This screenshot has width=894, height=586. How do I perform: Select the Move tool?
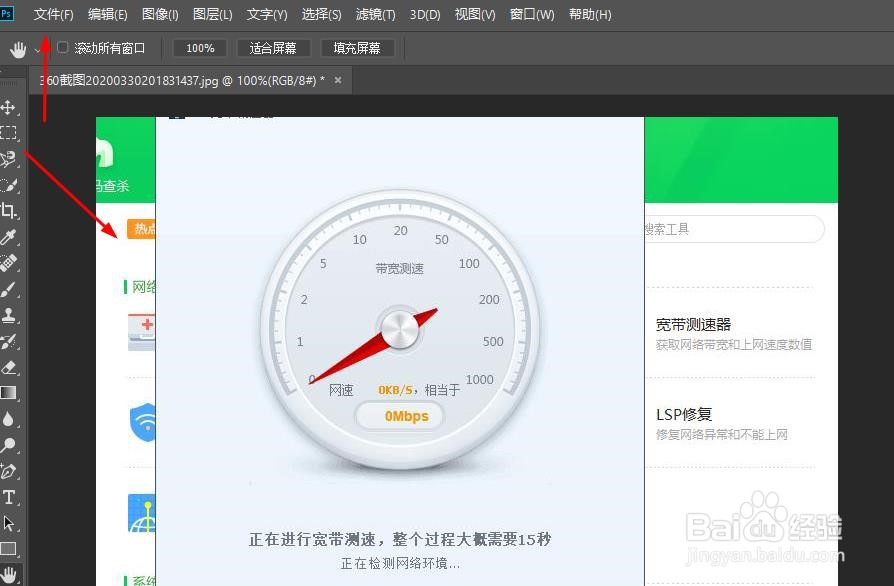click(x=10, y=107)
